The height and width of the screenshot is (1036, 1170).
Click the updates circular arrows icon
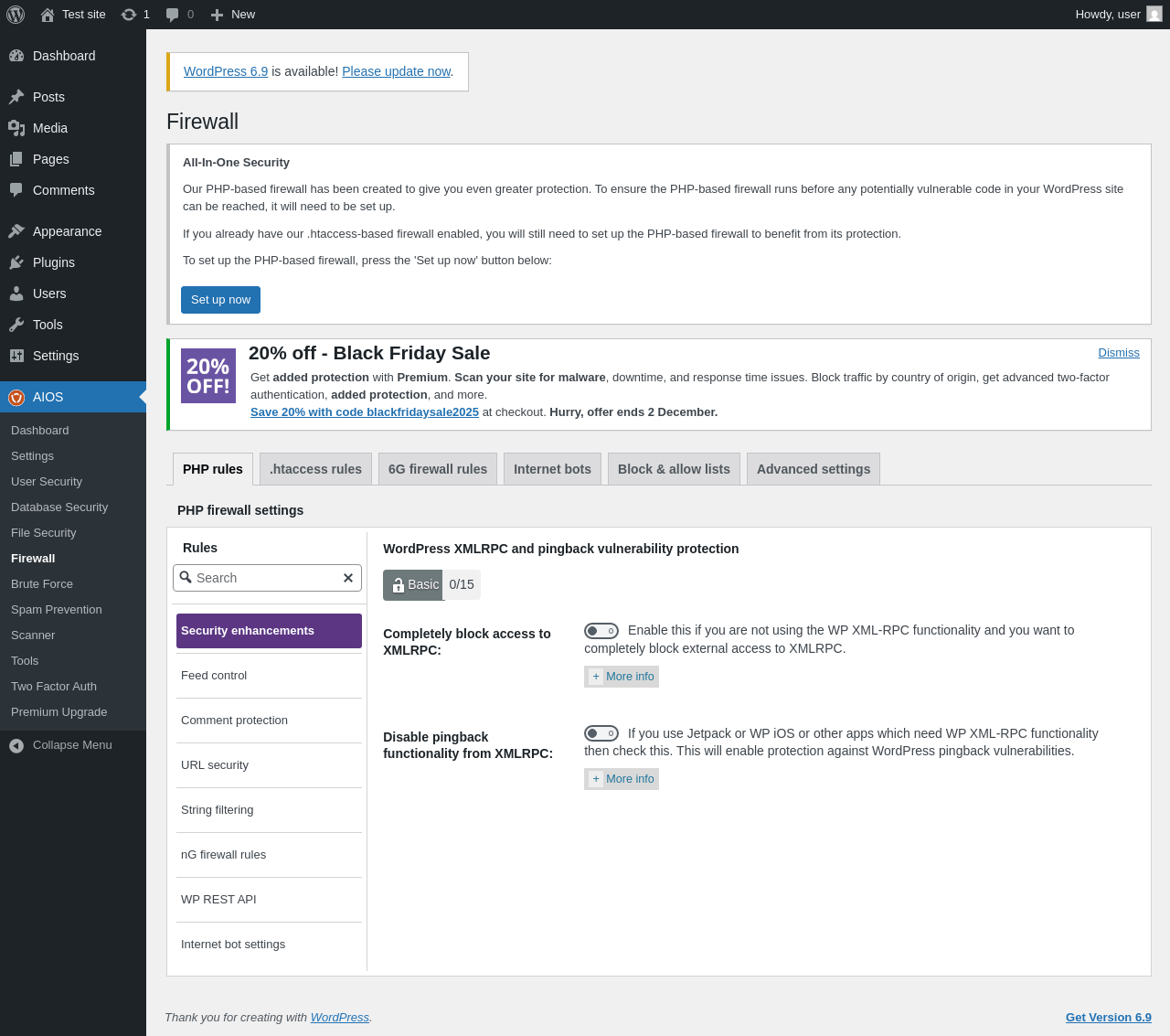[129, 15]
